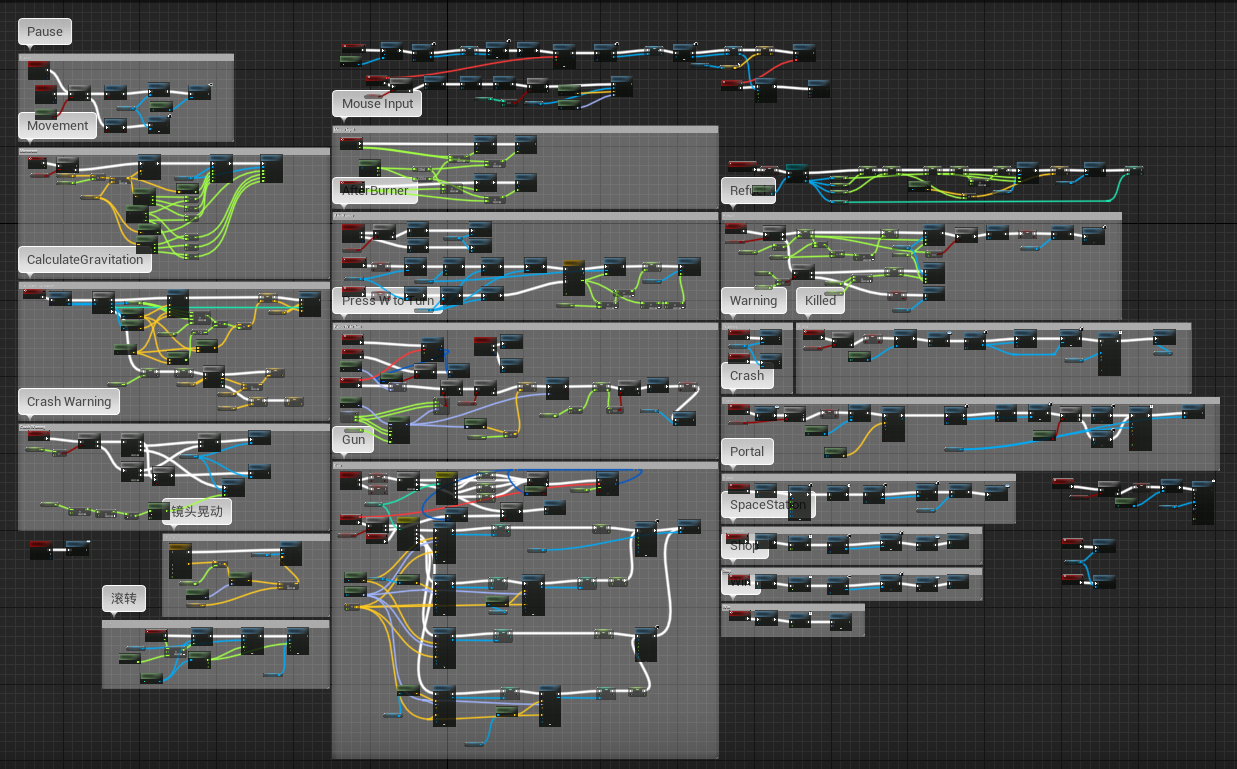Select the Shop comment label
The width and height of the screenshot is (1237, 769).
744,546
